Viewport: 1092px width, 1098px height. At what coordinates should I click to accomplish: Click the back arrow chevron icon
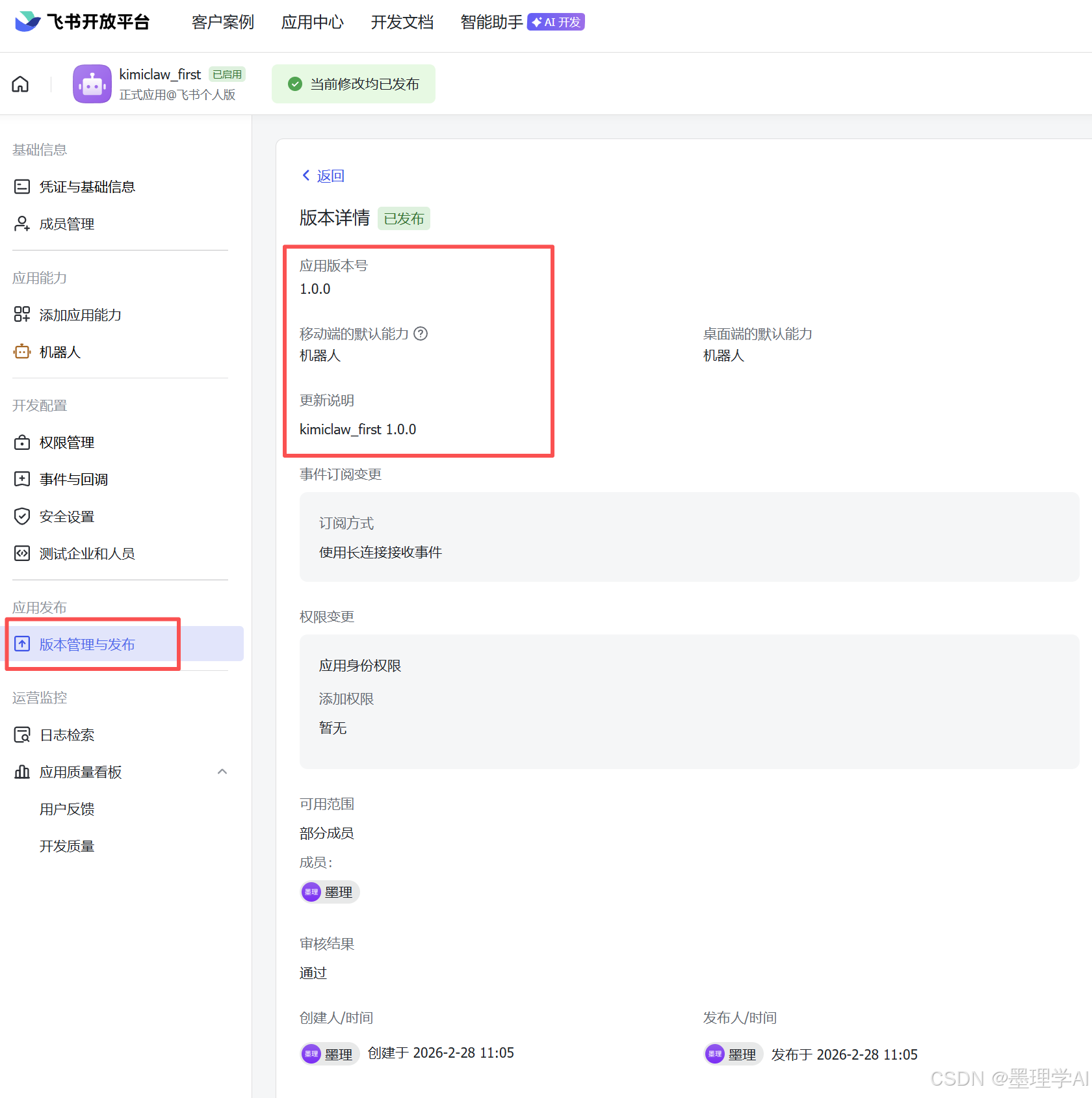(306, 176)
